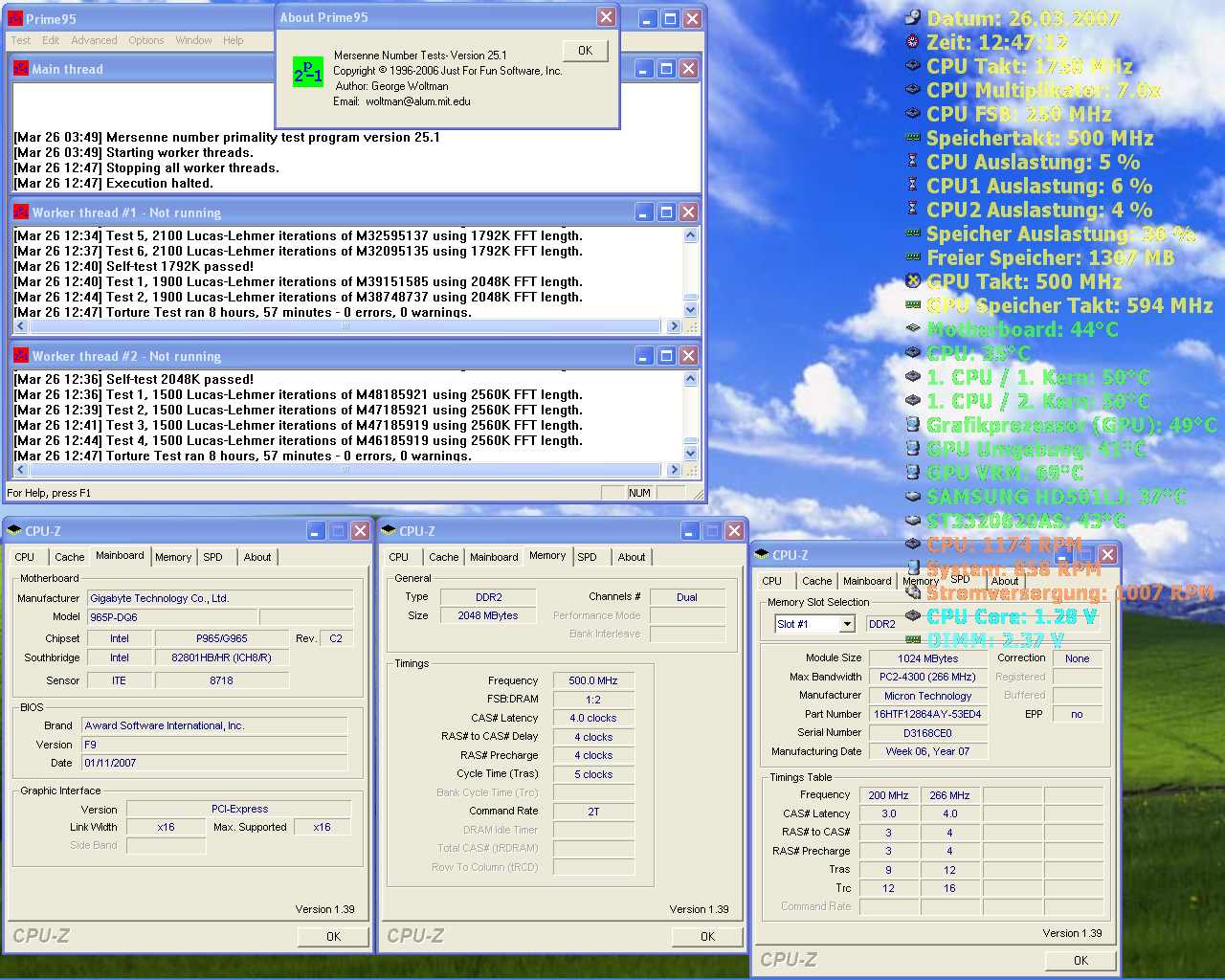
Task: Click the icon beside GPU Takt
Action: click(x=913, y=280)
